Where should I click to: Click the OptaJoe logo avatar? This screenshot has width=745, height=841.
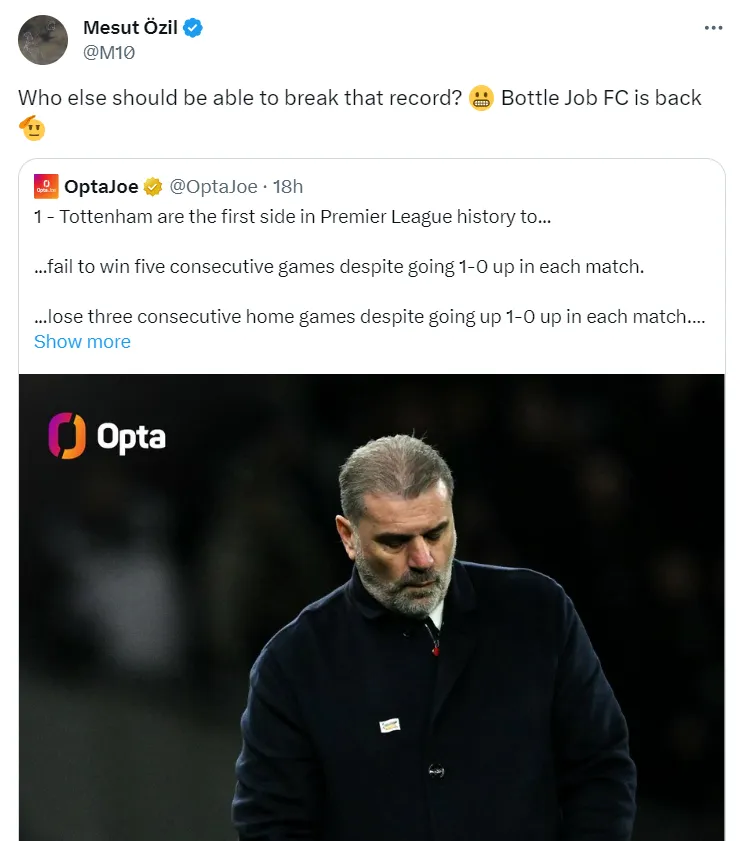(x=46, y=186)
